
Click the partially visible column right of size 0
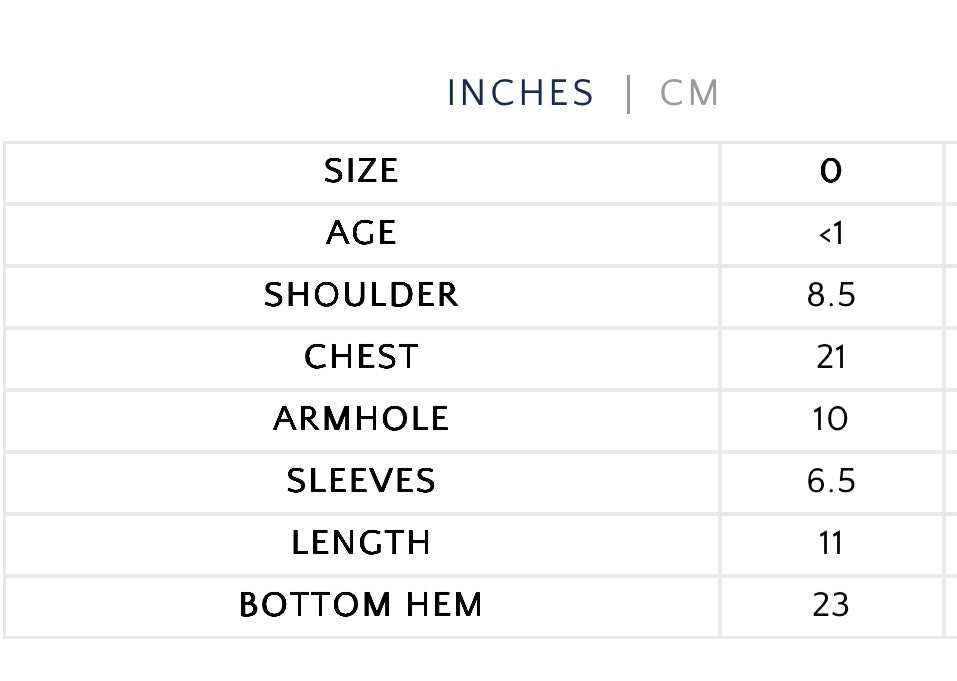pyautogui.click(x=951, y=171)
